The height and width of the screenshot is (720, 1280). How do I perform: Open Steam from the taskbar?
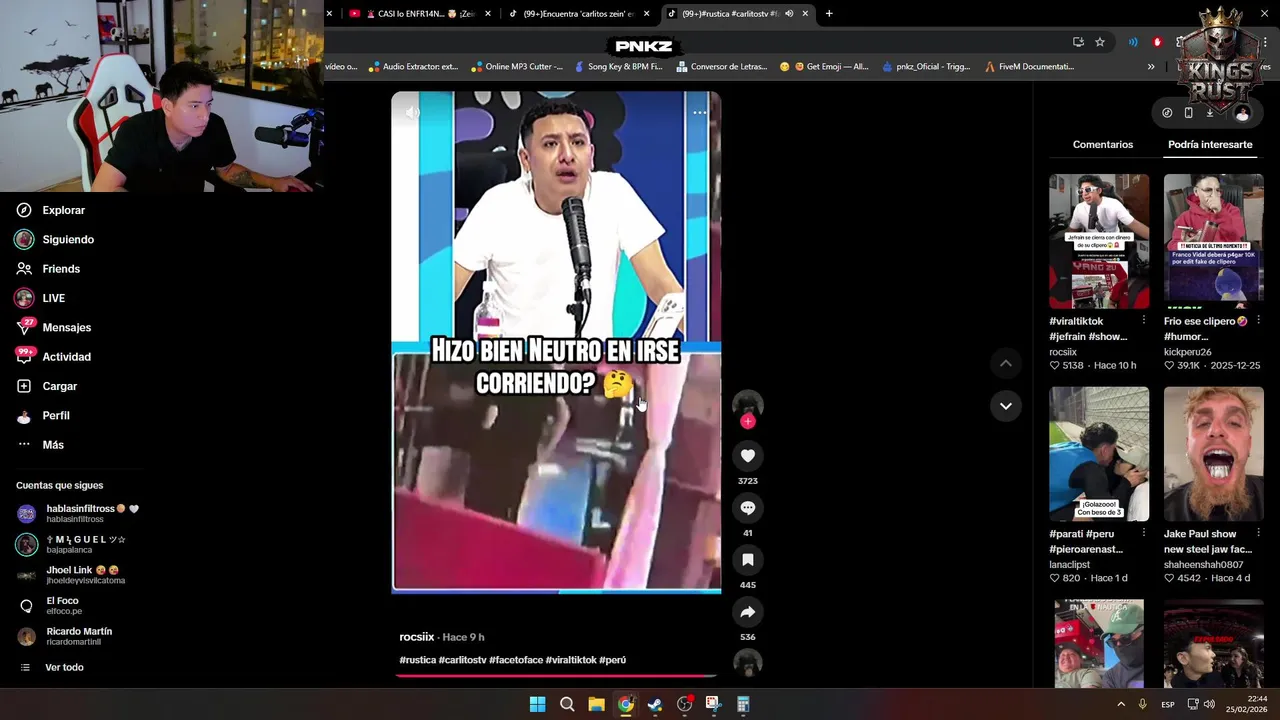point(655,704)
